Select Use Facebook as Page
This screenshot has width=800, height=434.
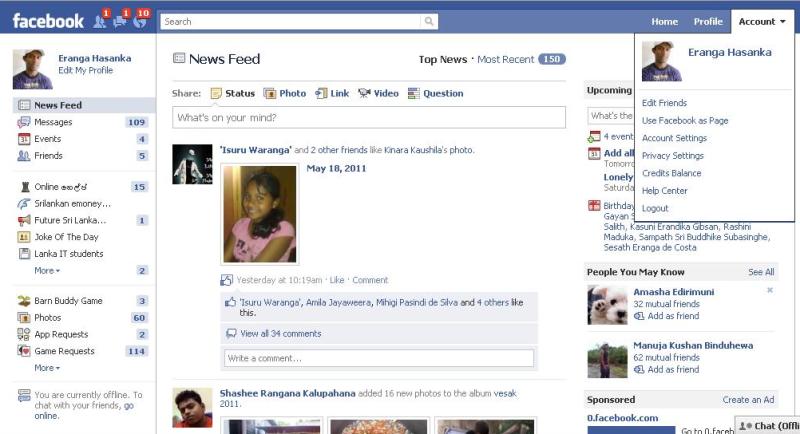[685, 121]
